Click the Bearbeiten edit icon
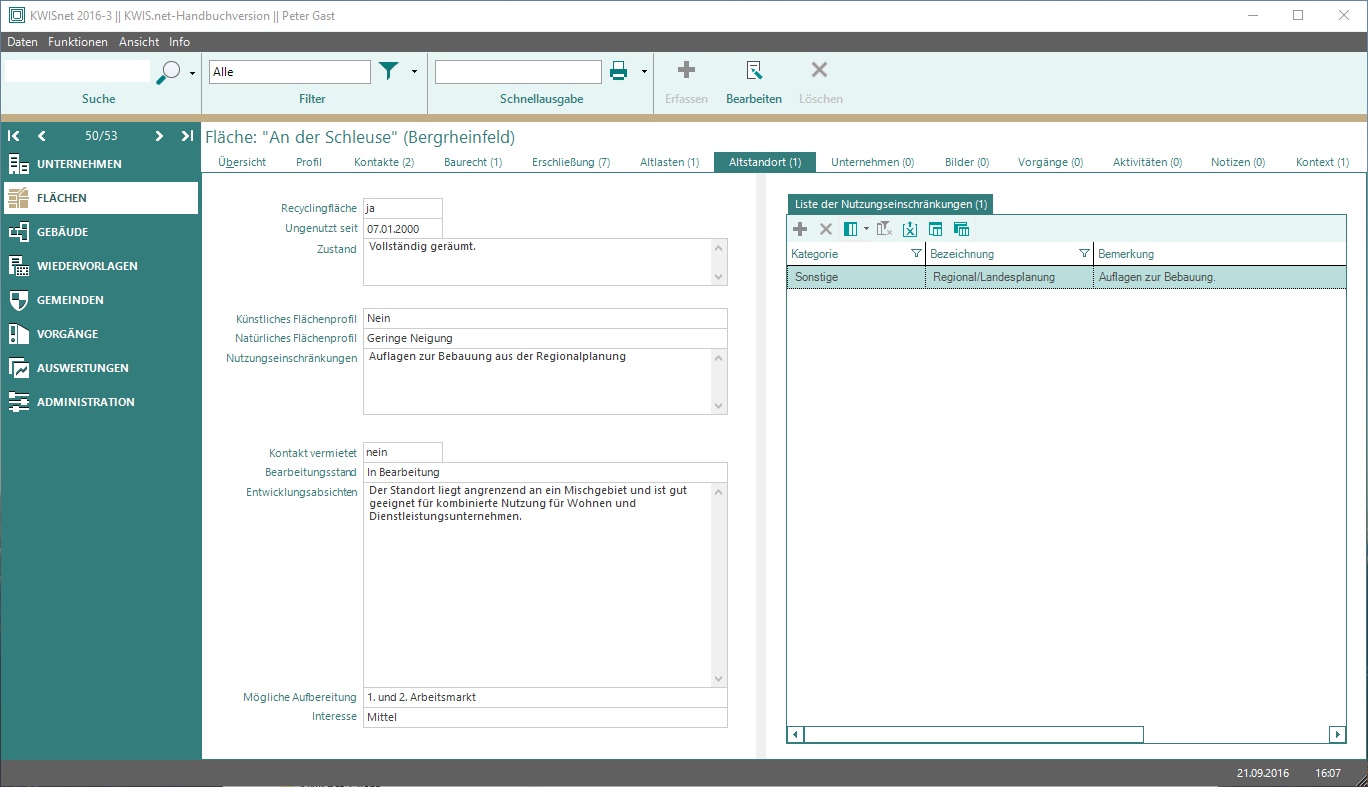This screenshot has height=787, width=1368. [754, 71]
